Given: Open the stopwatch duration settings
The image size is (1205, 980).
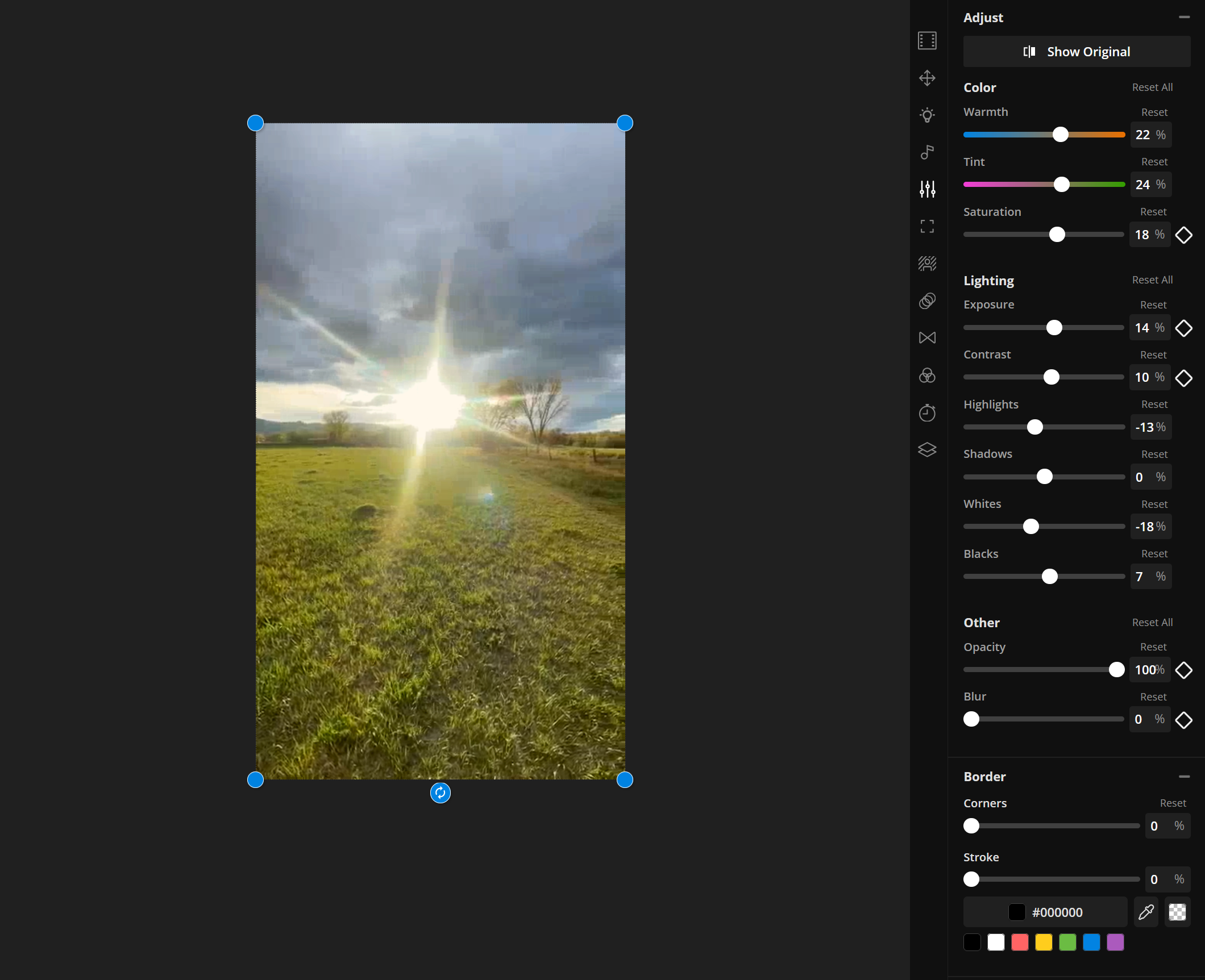Looking at the screenshot, I should (927, 412).
